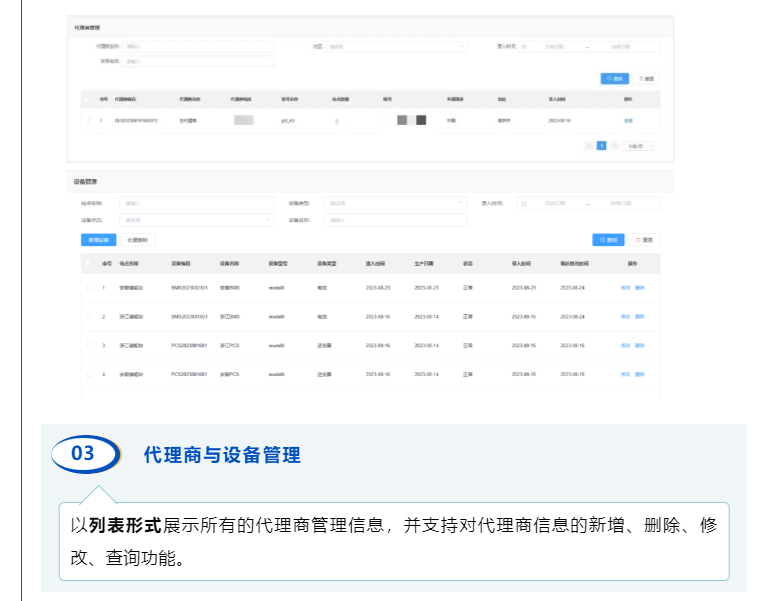Viewport: 780px width, 601px height.
Task: Click the blue 查询 button in 设备管理
Action: 606,240
